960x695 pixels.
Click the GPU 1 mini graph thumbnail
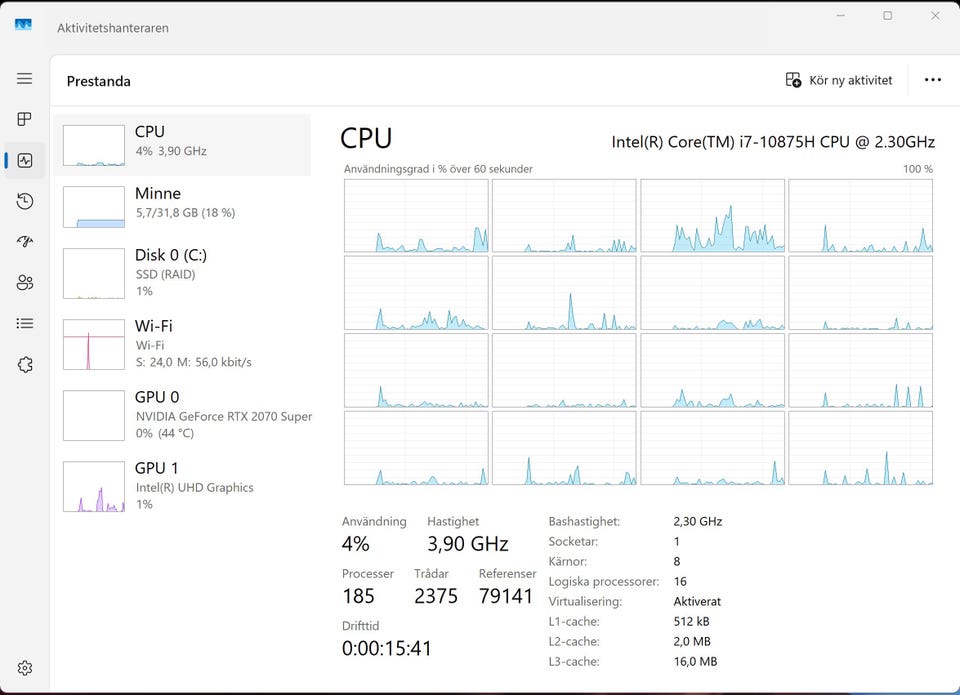pyautogui.click(x=94, y=486)
